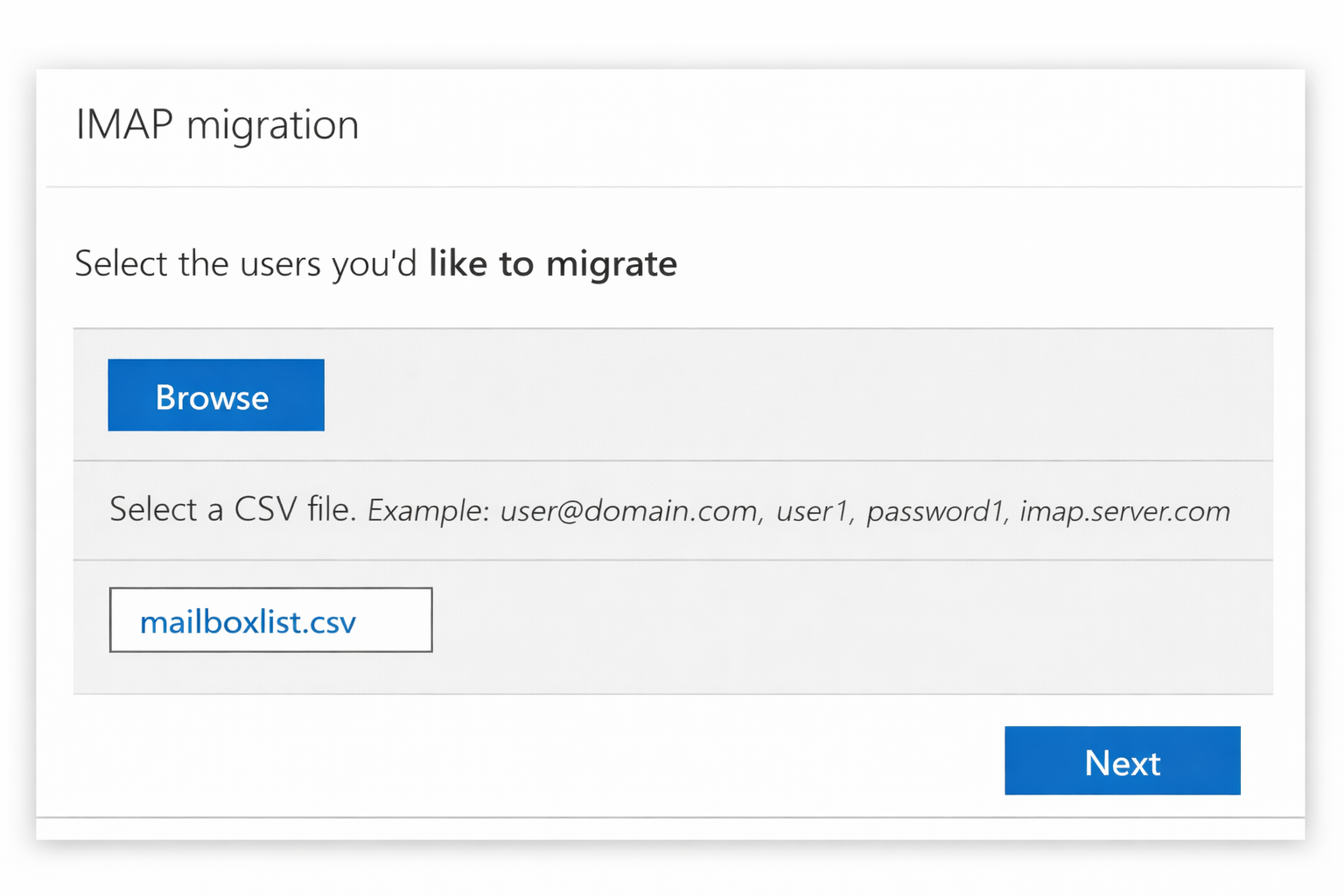Click the mailboxlist.csv link text
This screenshot has height=896, width=1344.
[x=248, y=622]
